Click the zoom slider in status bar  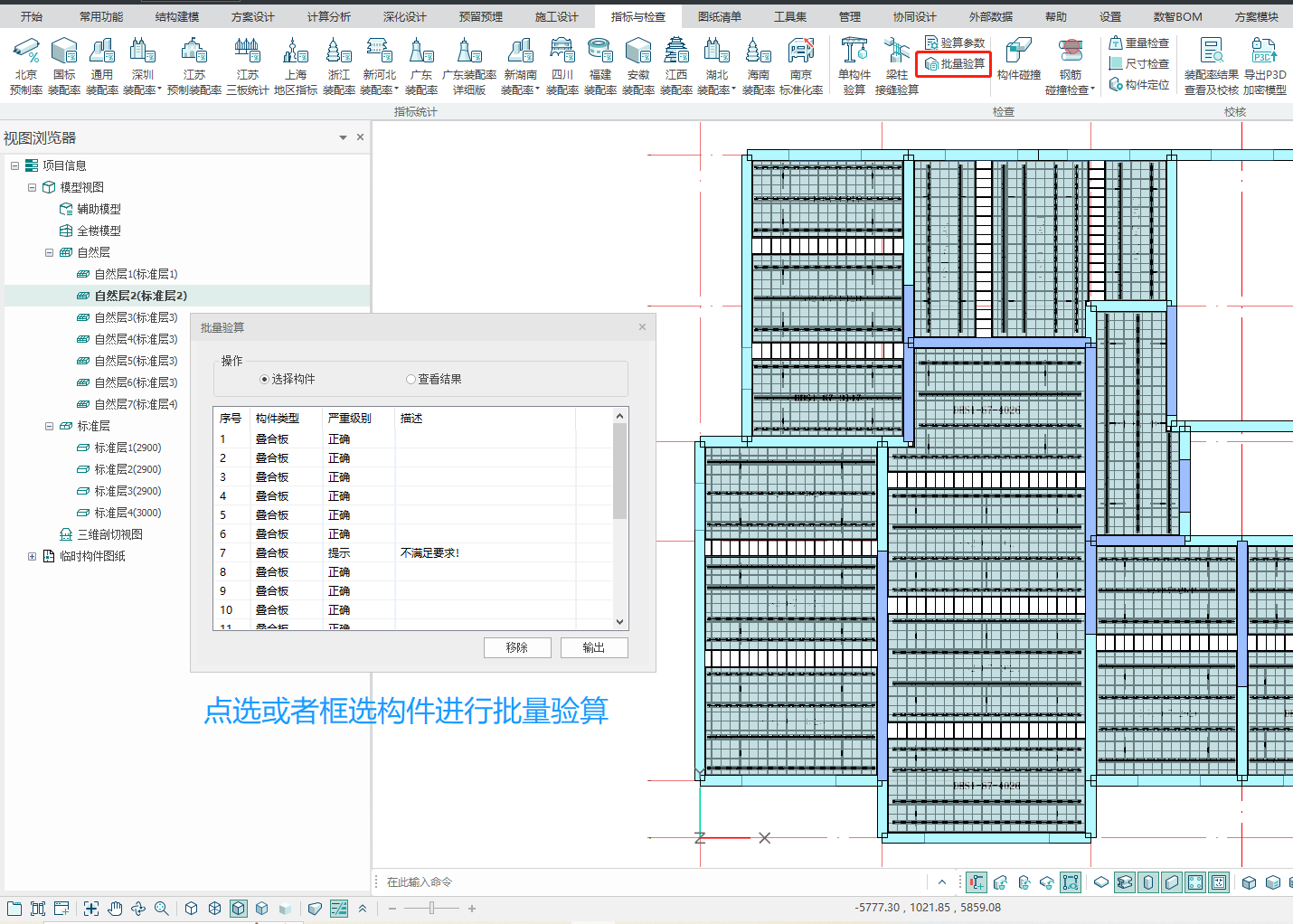pos(432,909)
